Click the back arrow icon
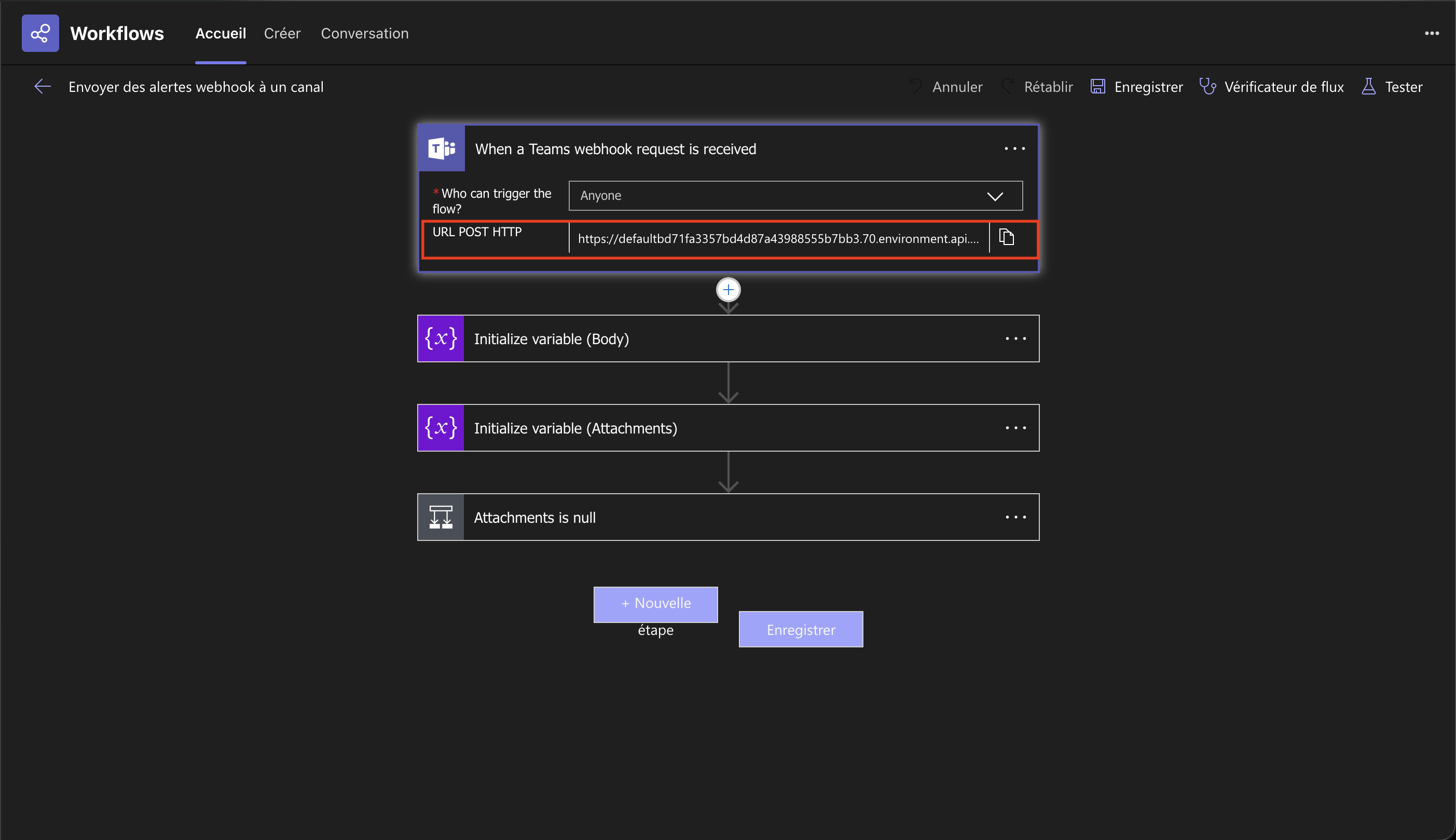The width and height of the screenshot is (1456, 840). point(43,87)
